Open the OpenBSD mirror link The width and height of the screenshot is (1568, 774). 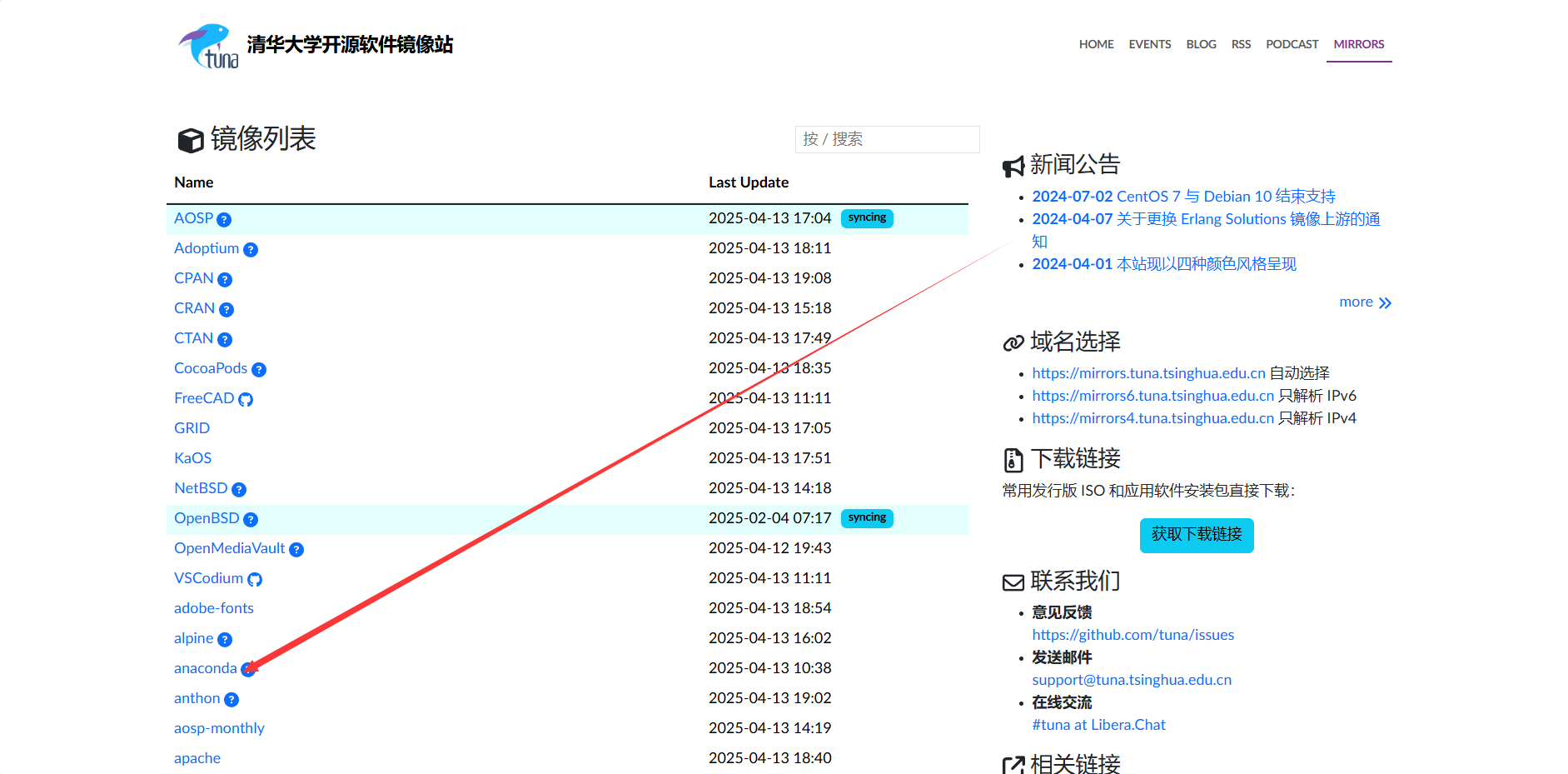207,518
